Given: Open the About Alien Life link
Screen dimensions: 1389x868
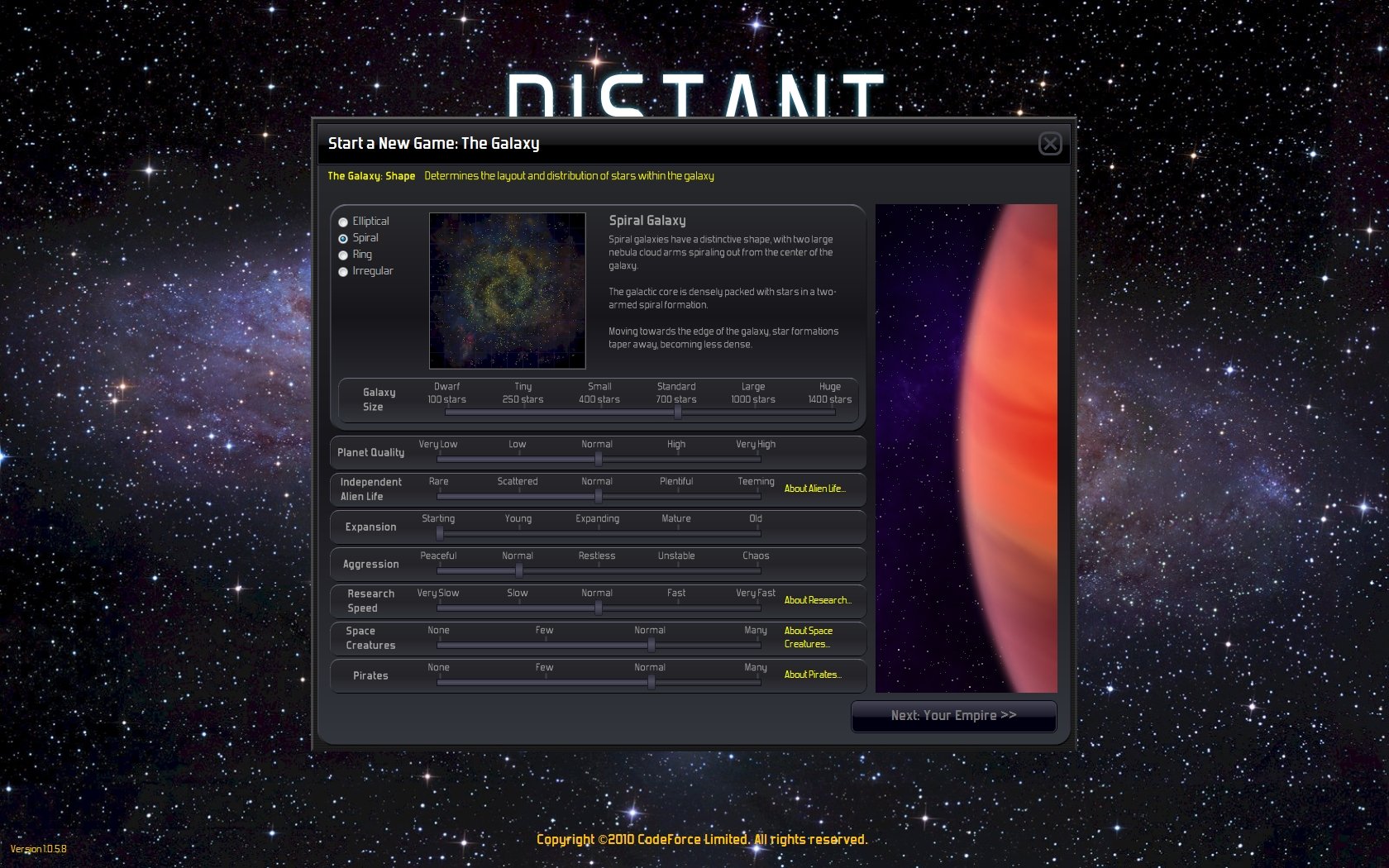Looking at the screenshot, I should pos(814,489).
